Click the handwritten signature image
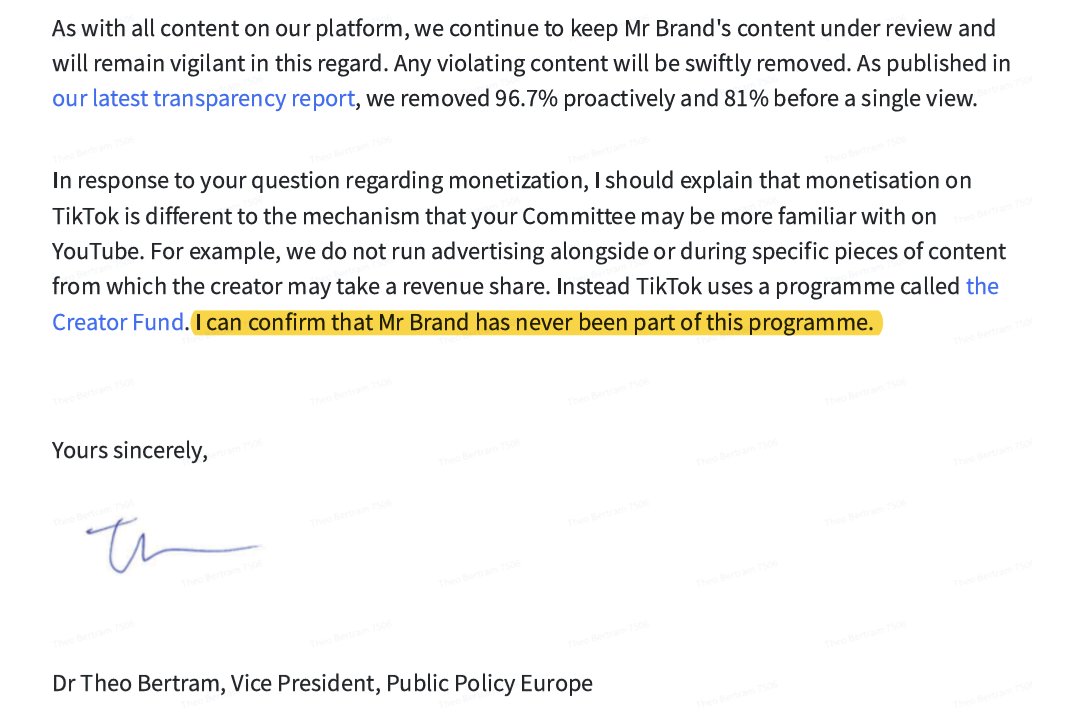This screenshot has width=1080, height=716. 170,547
